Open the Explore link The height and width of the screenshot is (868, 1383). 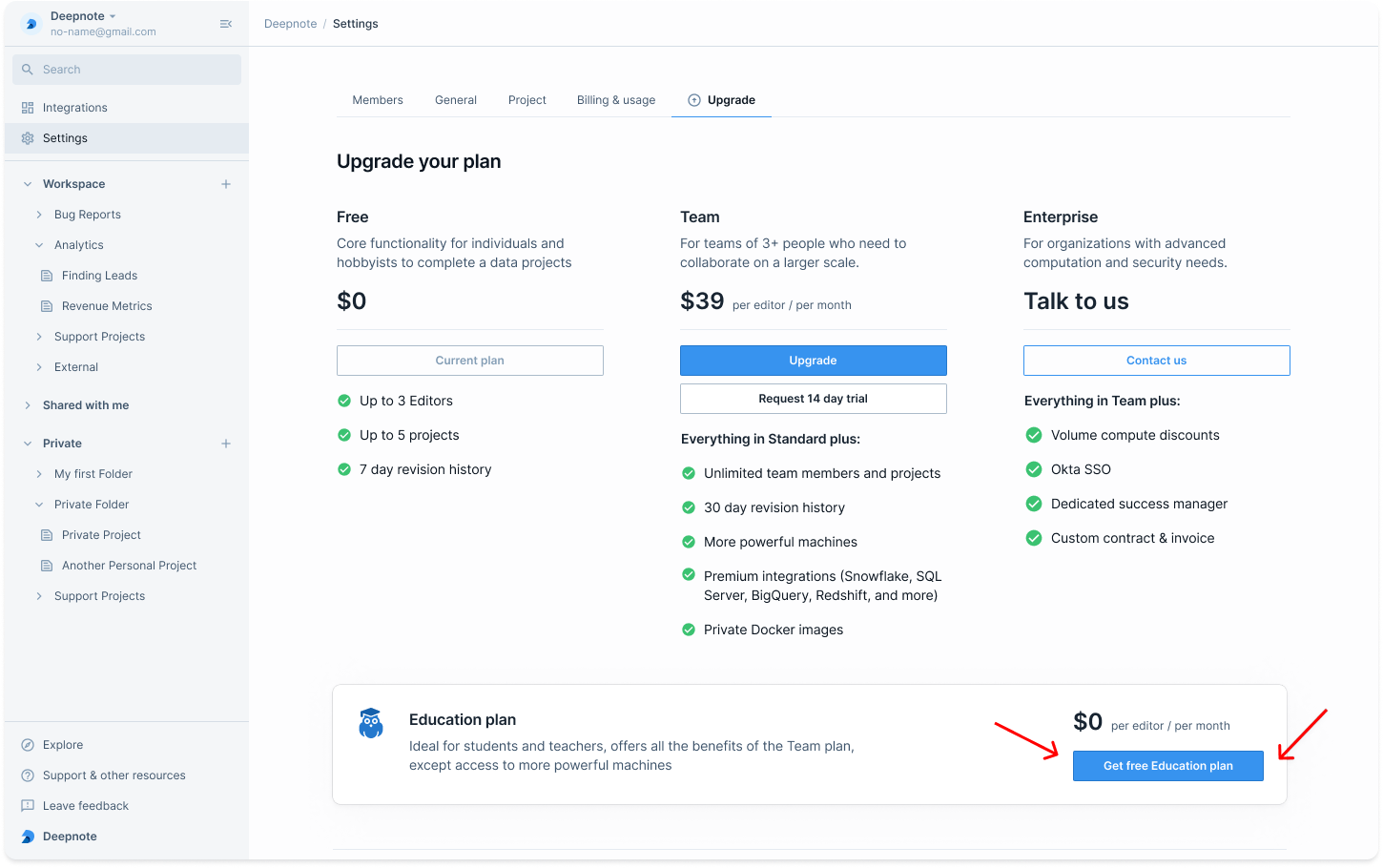63,745
